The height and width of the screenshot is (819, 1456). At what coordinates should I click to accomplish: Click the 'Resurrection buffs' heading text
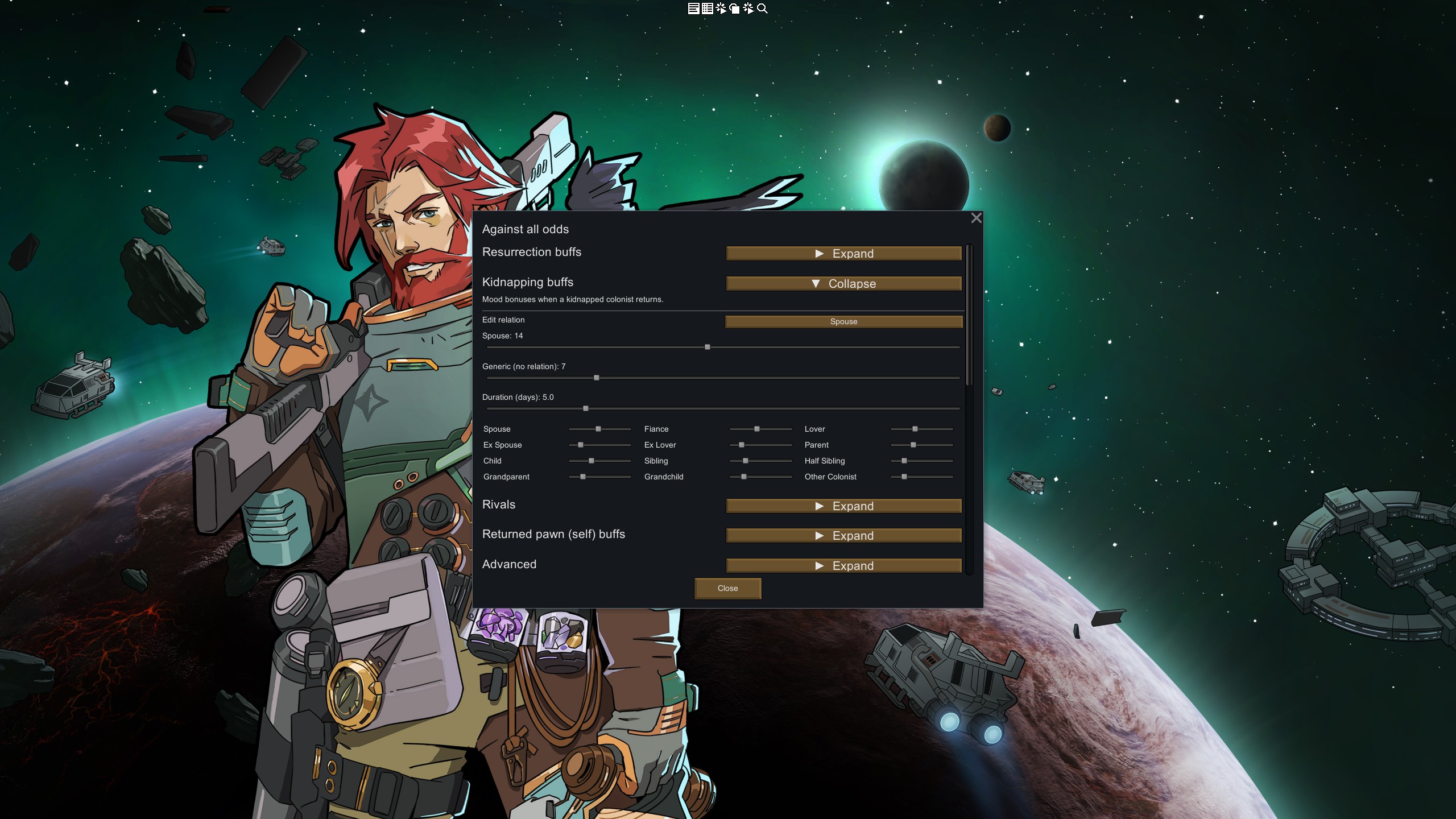point(532,252)
